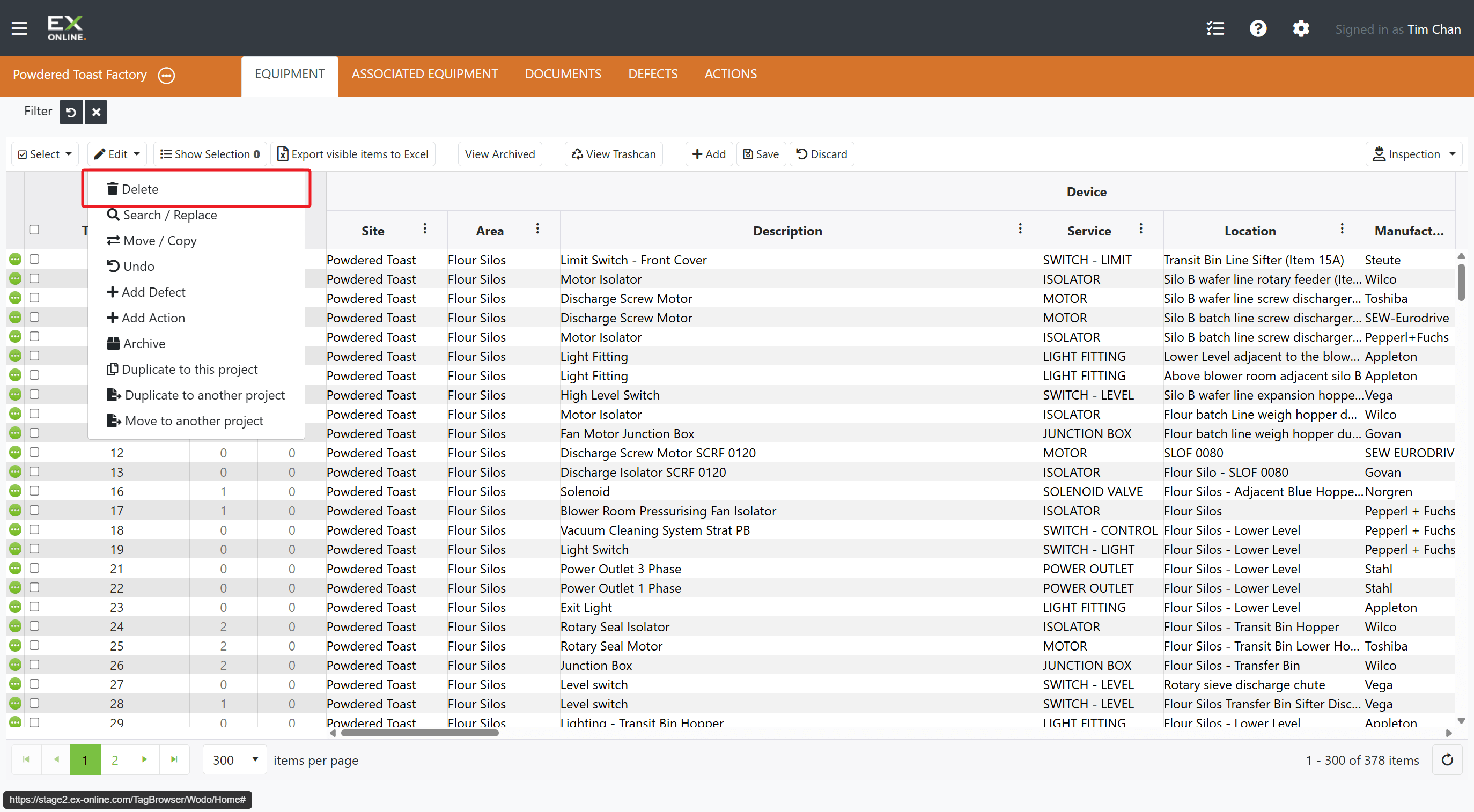
Task: Open the Select dropdown
Action: tap(45, 154)
